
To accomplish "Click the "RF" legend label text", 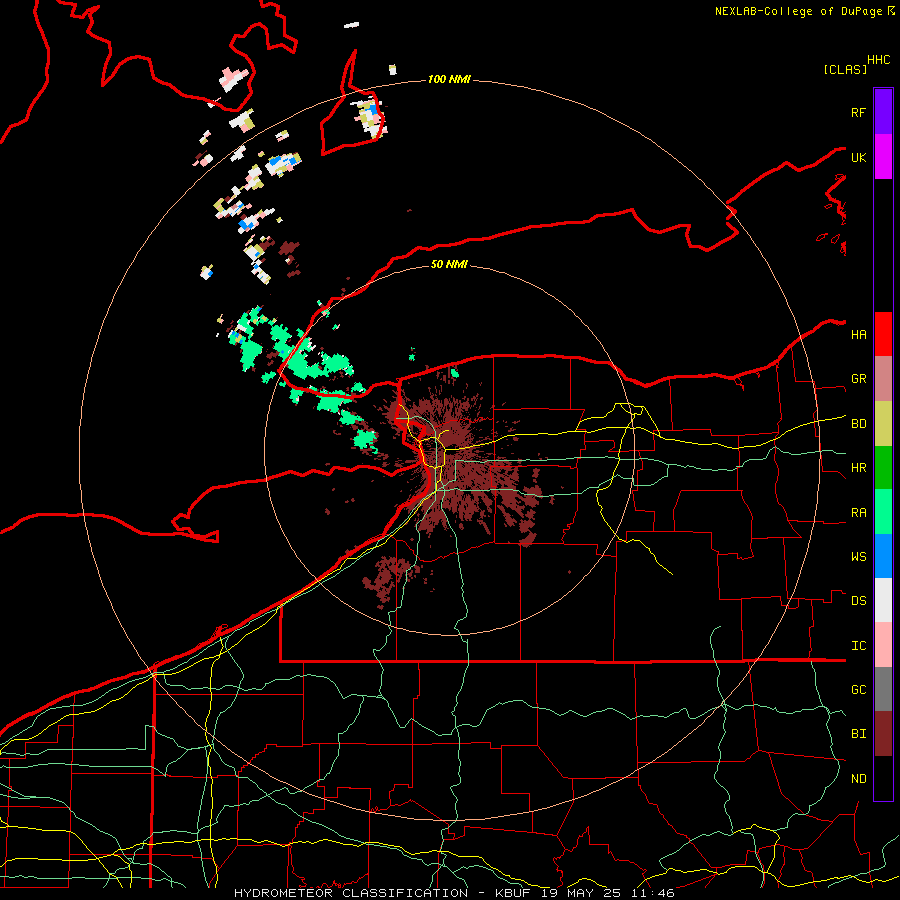I will click(858, 113).
